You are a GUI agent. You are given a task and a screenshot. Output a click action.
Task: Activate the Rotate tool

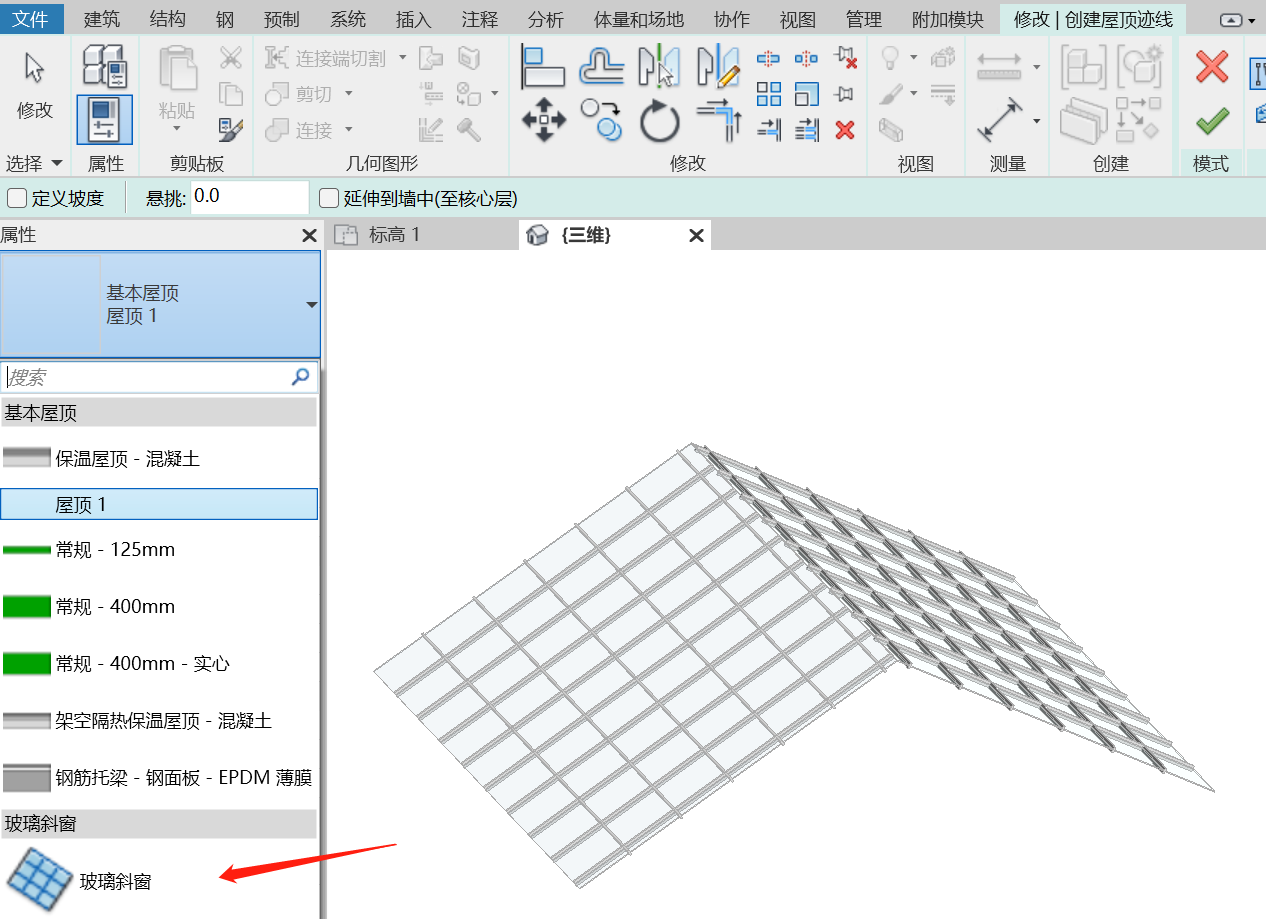[x=659, y=121]
